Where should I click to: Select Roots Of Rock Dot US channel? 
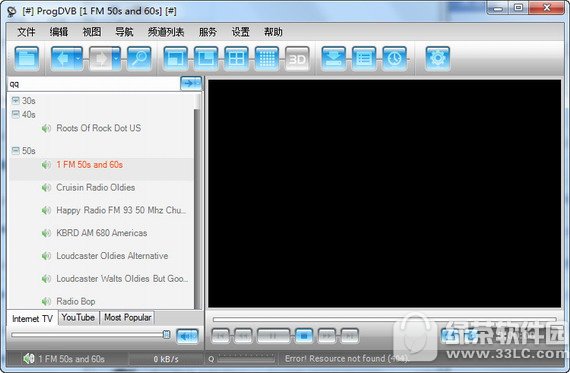coord(99,128)
